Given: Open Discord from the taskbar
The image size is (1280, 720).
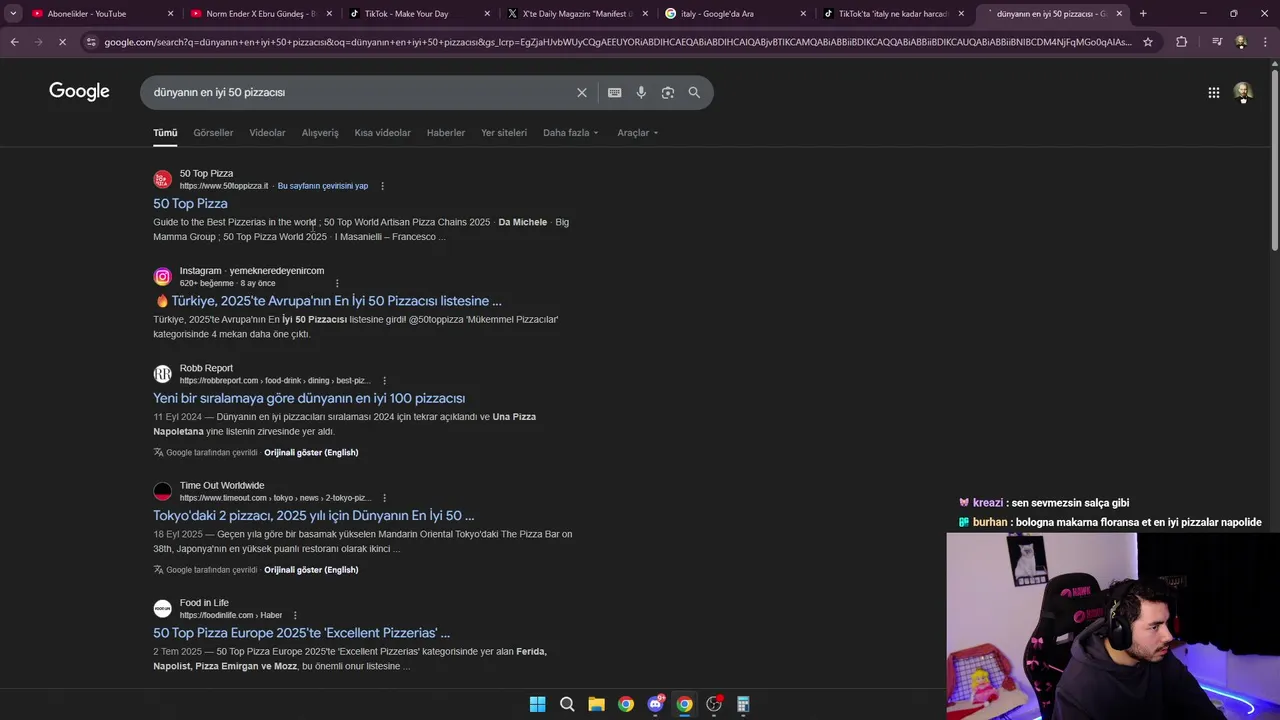Looking at the screenshot, I should 655,704.
